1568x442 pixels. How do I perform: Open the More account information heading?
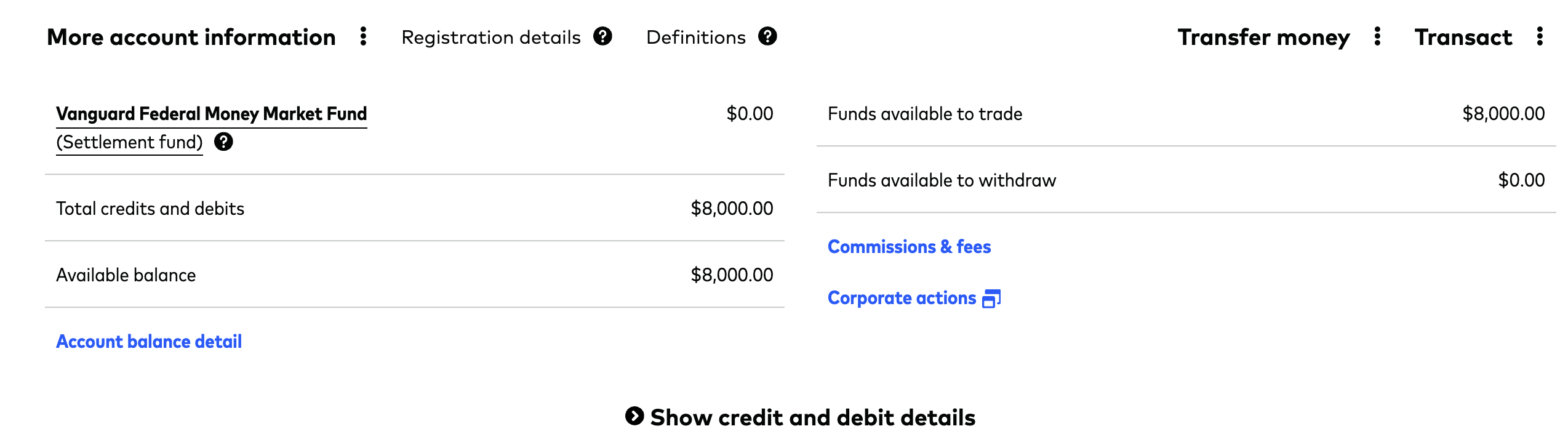click(x=191, y=38)
